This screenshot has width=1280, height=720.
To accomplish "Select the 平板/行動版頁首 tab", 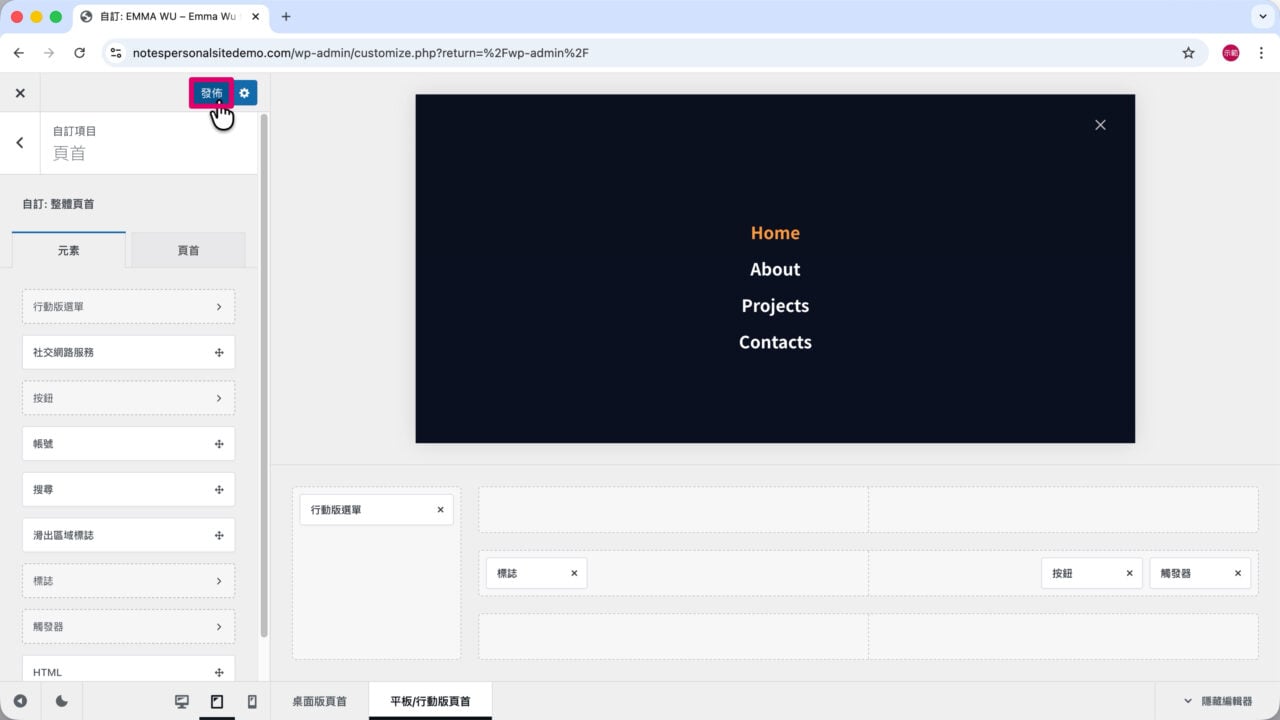I will coord(430,701).
